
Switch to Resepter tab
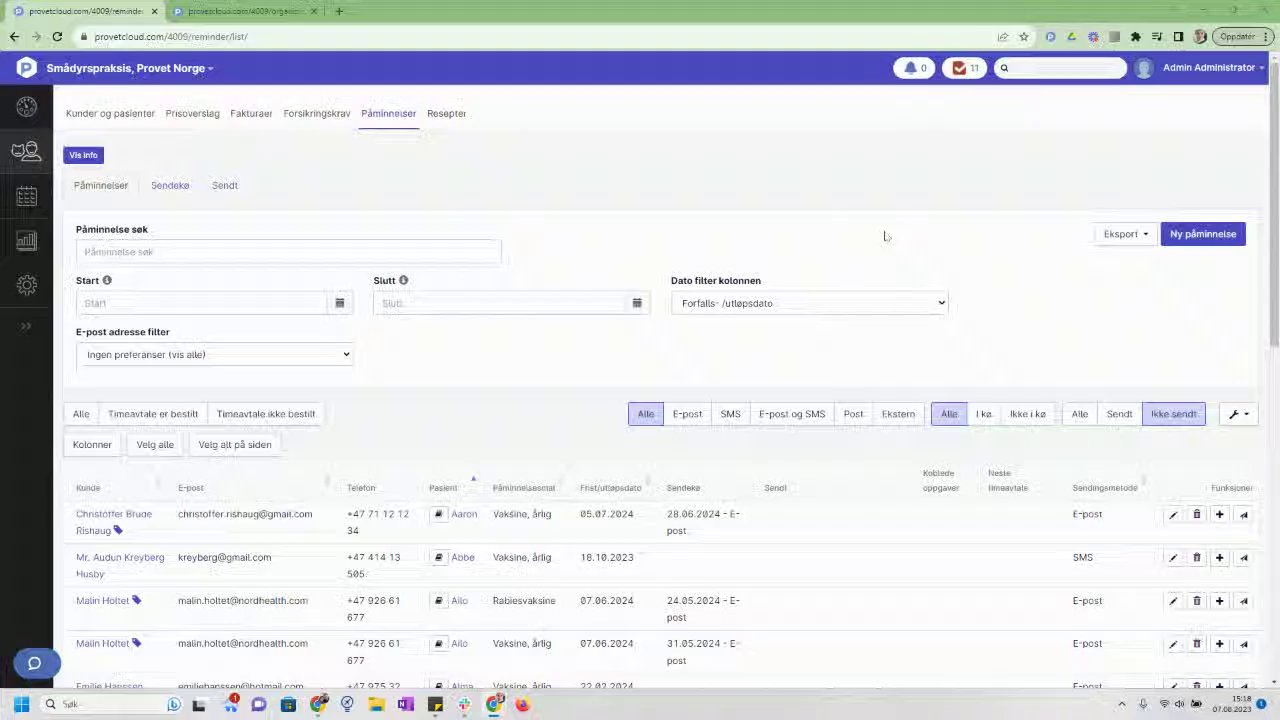446,113
